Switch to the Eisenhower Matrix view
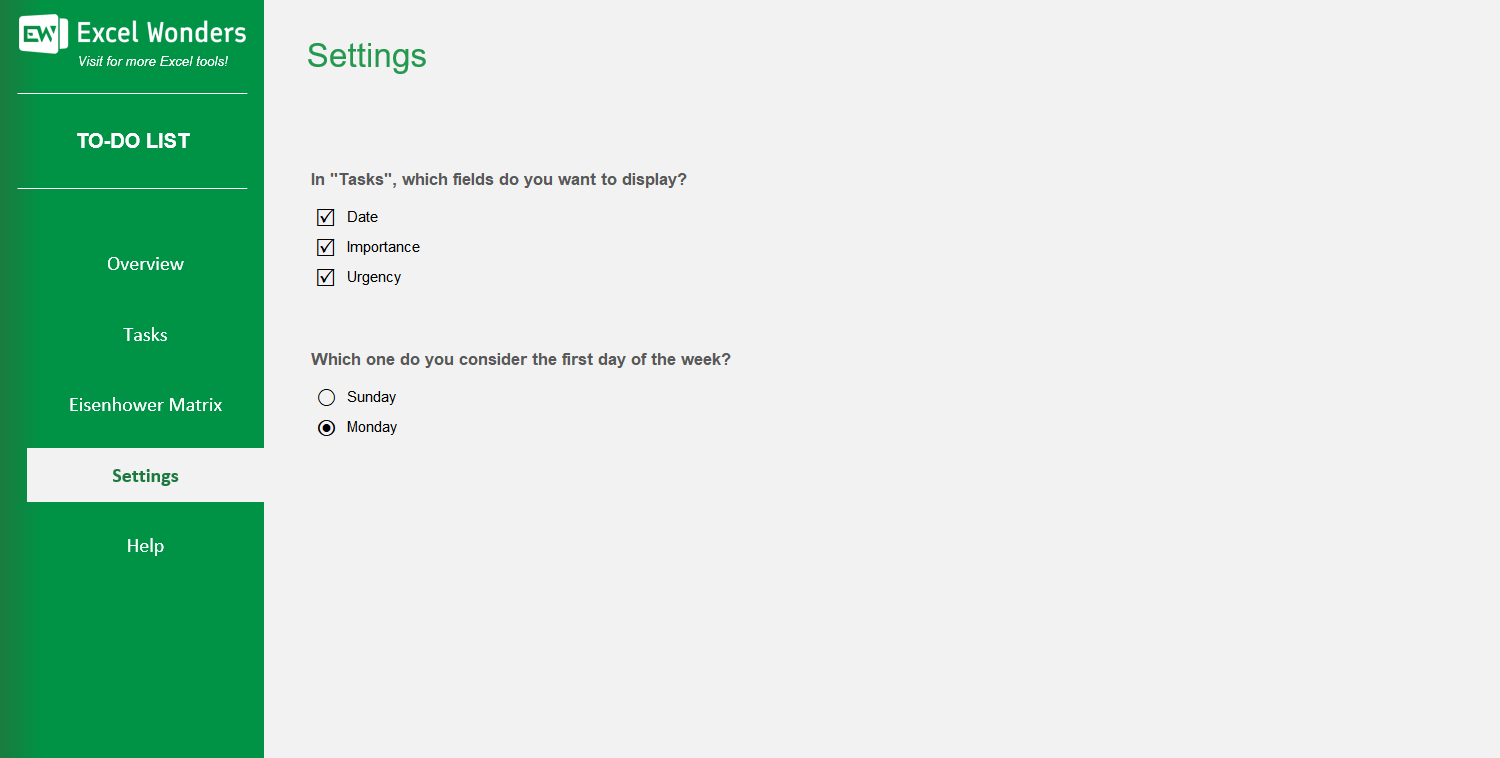The image size is (1500, 758). pos(145,405)
